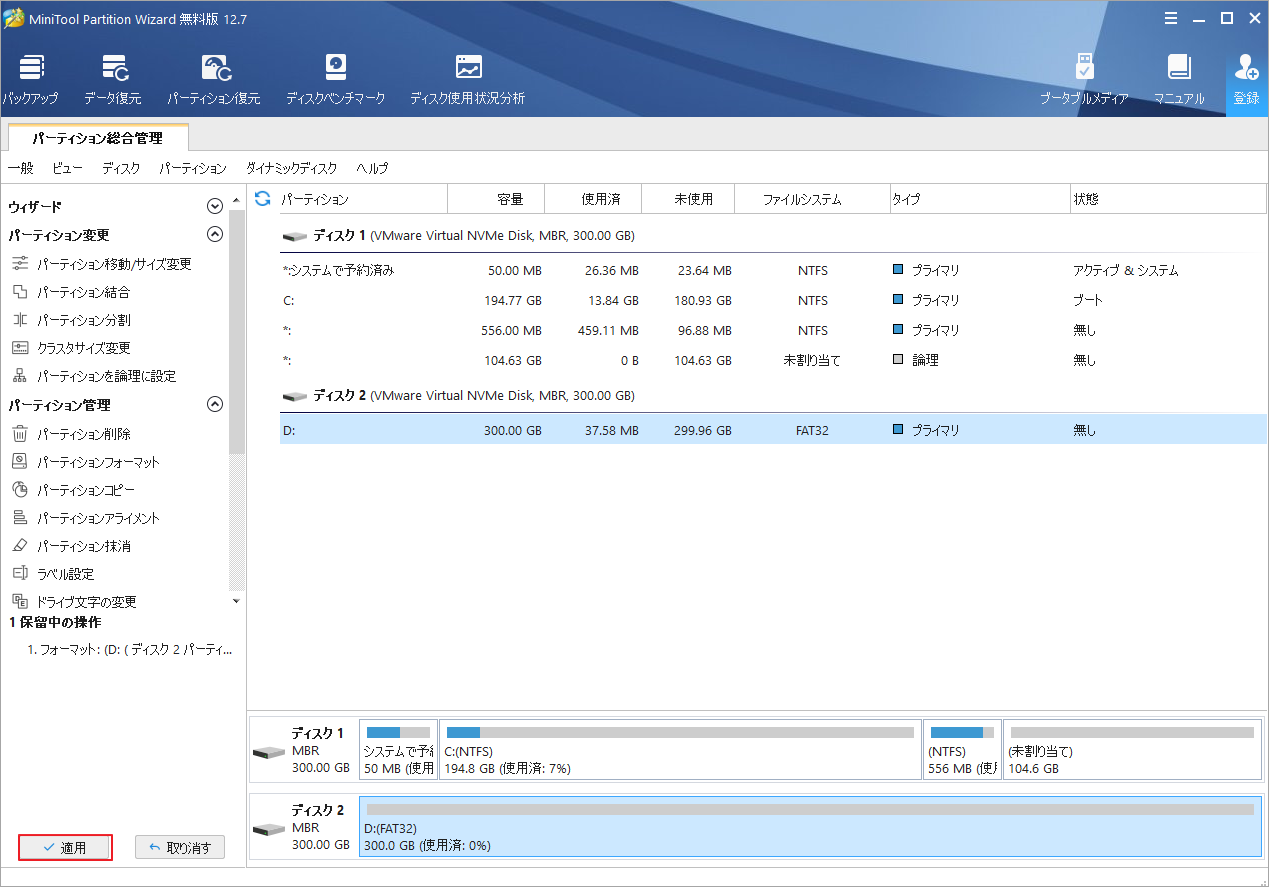This screenshot has height=887, width=1269.
Task: Select パーティションアライメント align option
Action: (86, 518)
